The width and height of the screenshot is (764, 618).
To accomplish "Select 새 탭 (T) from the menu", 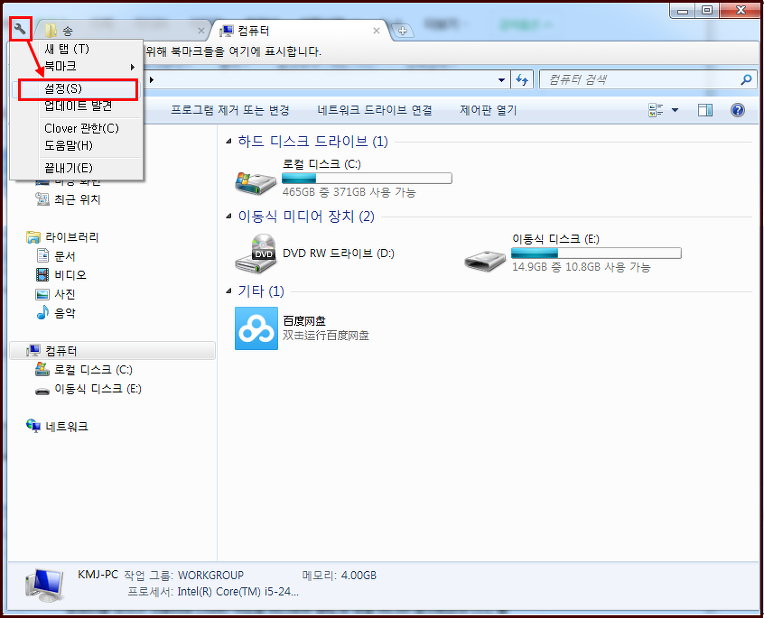I will [67, 49].
